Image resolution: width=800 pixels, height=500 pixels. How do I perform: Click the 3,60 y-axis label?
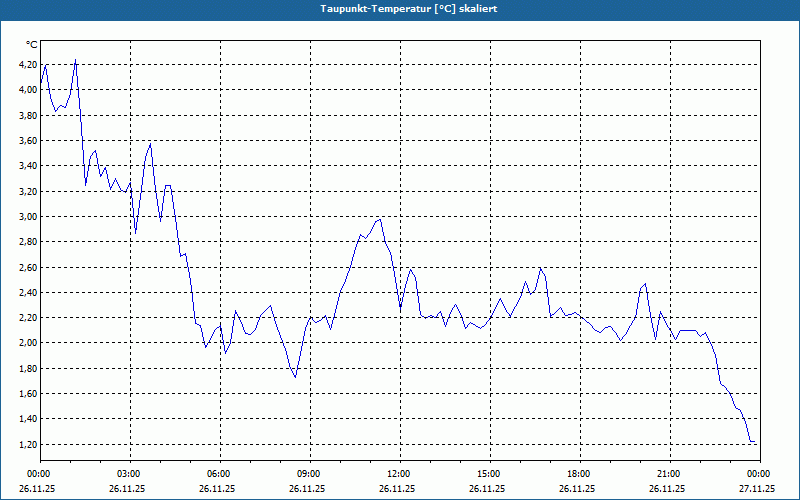click(29, 140)
